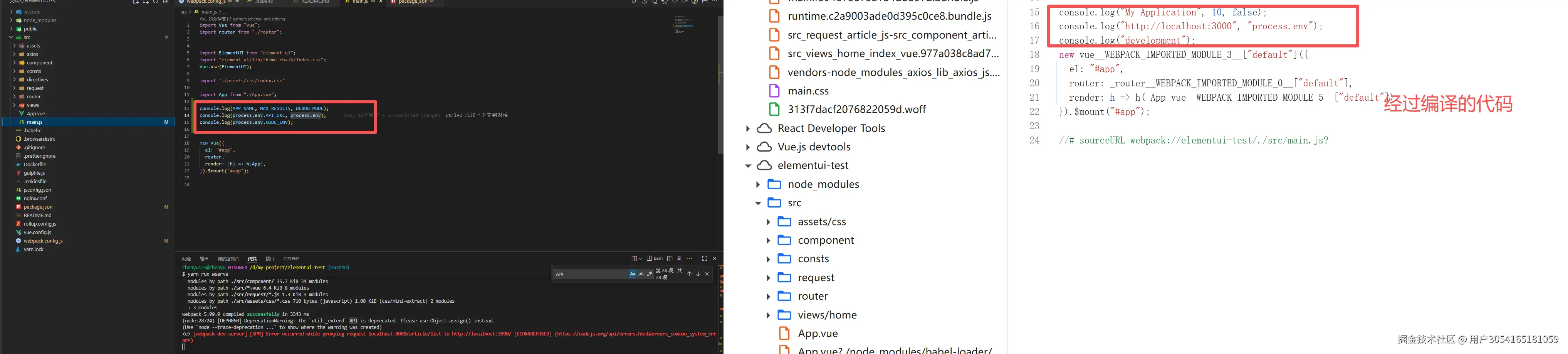
Task: Open the .browserslistrc file
Action: pos(39,139)
